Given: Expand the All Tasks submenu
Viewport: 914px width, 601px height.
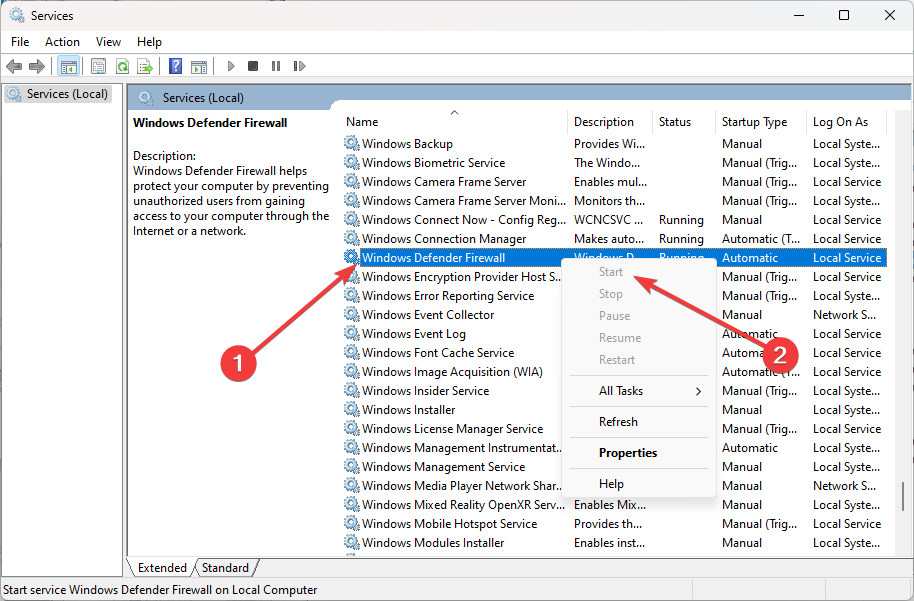Looking at the screenshot, I should pos(639,391).
